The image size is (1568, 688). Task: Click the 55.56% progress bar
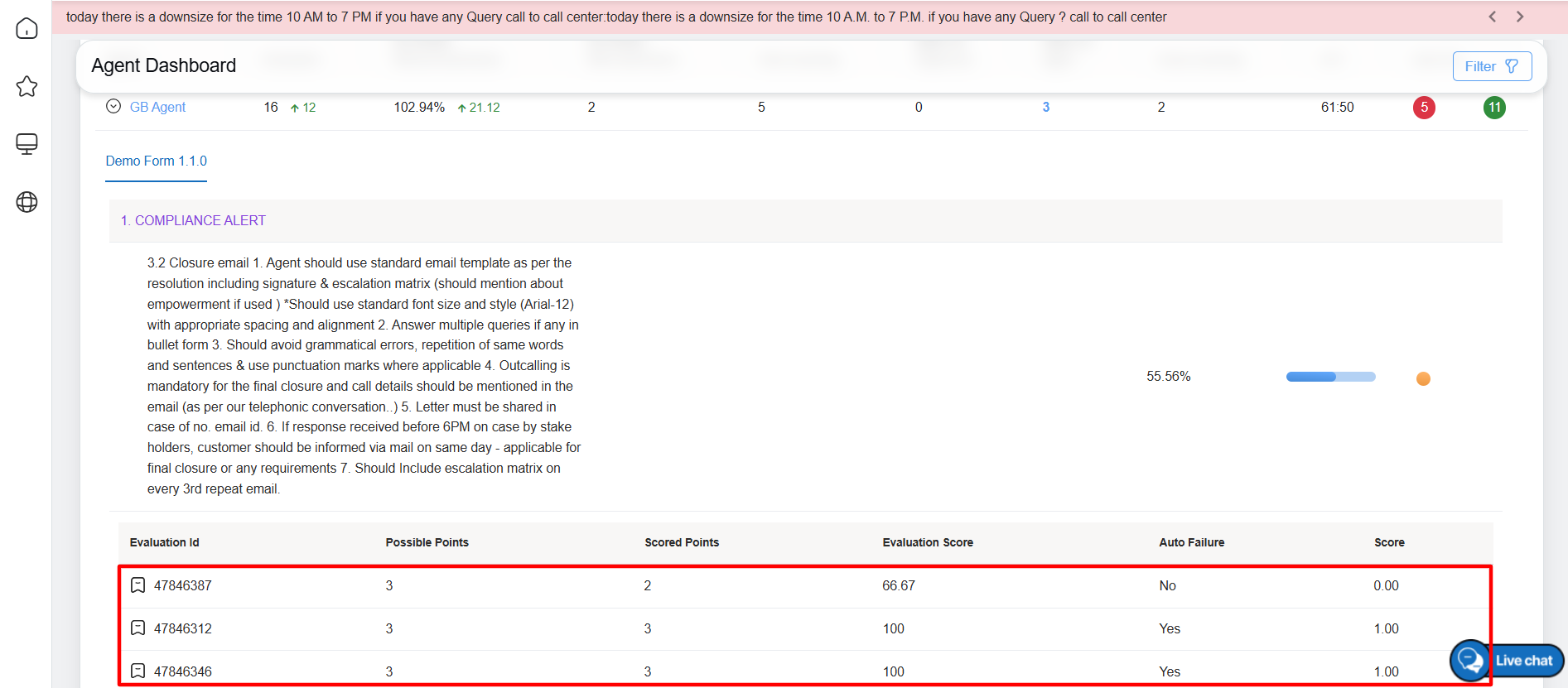[1330, 377]
